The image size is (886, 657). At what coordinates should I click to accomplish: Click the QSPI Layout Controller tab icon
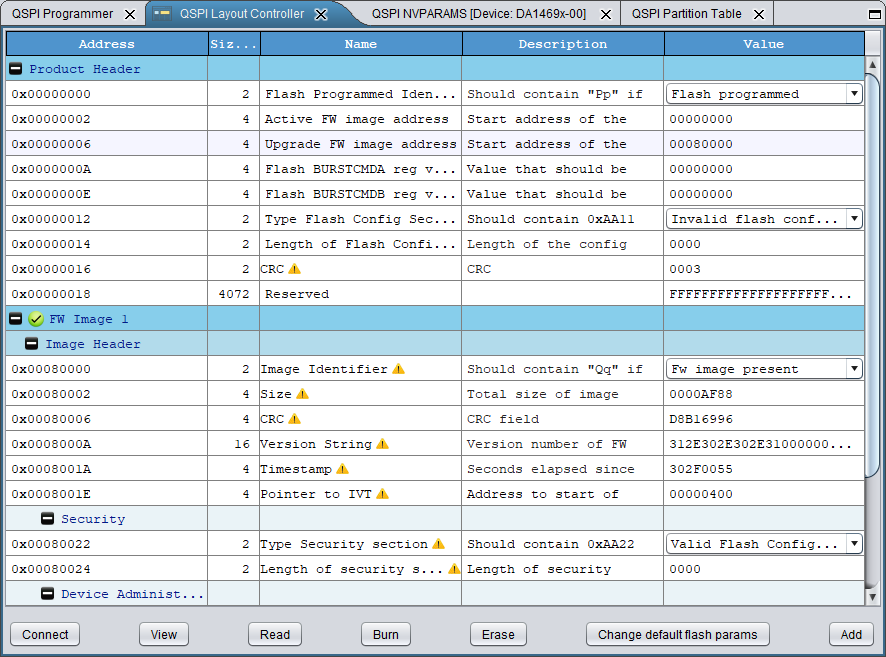(162, 14)
